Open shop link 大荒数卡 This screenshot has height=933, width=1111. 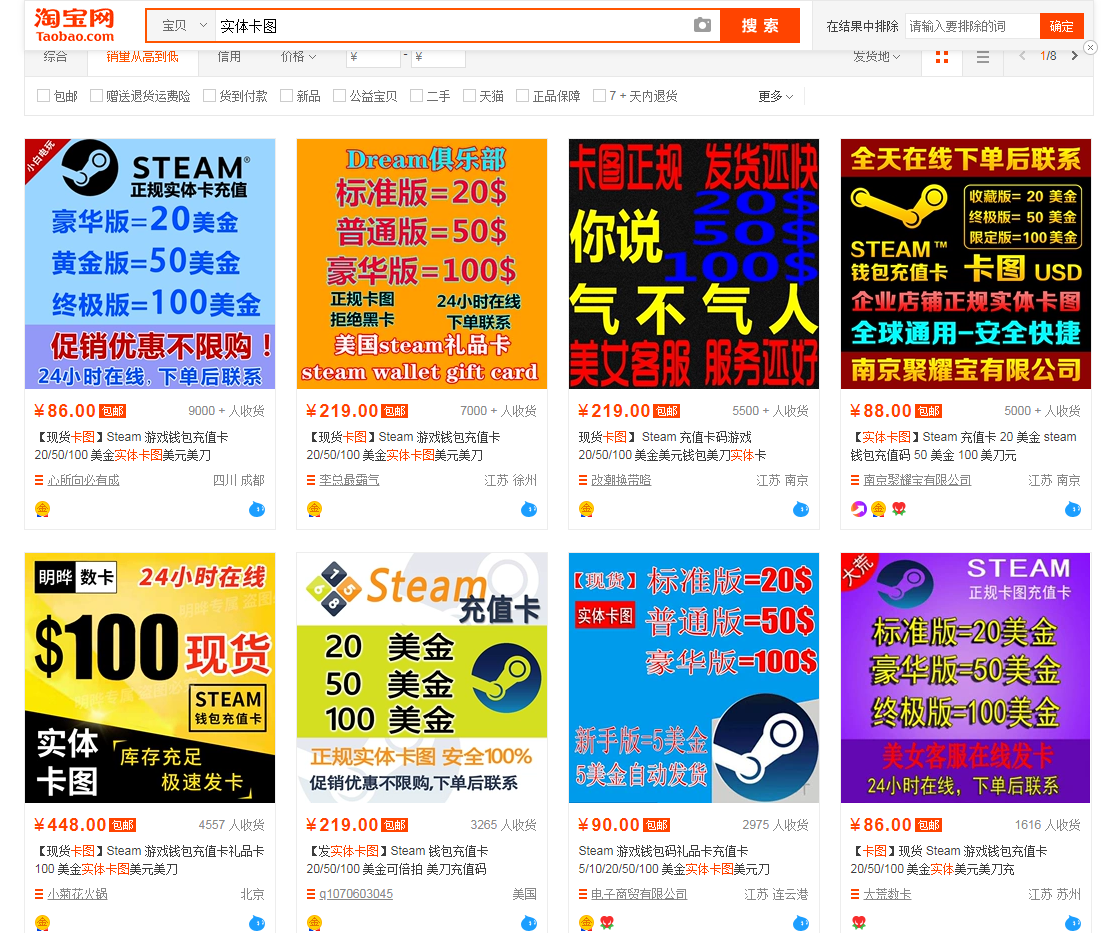click(x=887, y=894)
